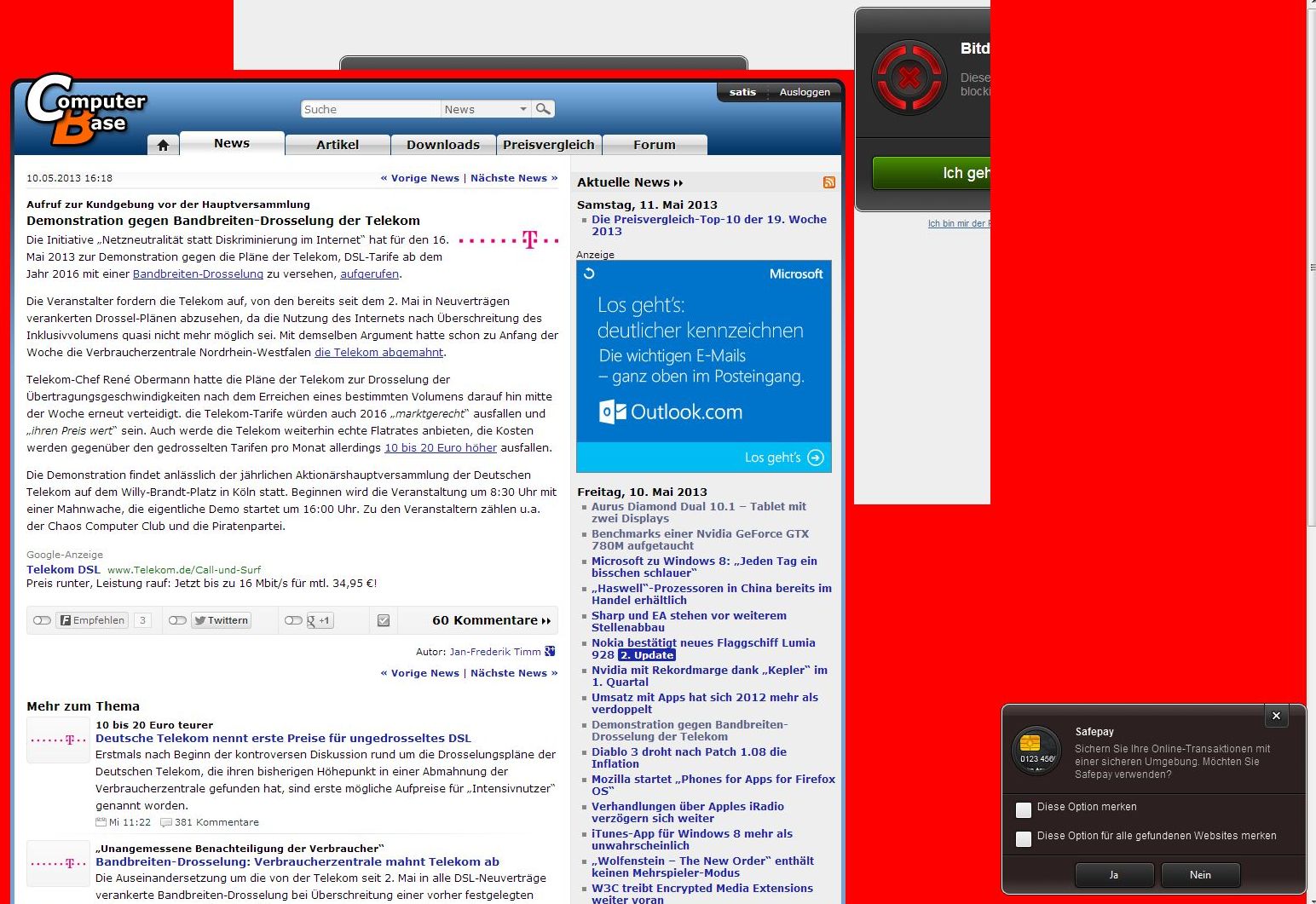Open Diablo 3 Patch 1.08 news item
The height and width of the screenshot is (904, 1316).
pos(690,757)
